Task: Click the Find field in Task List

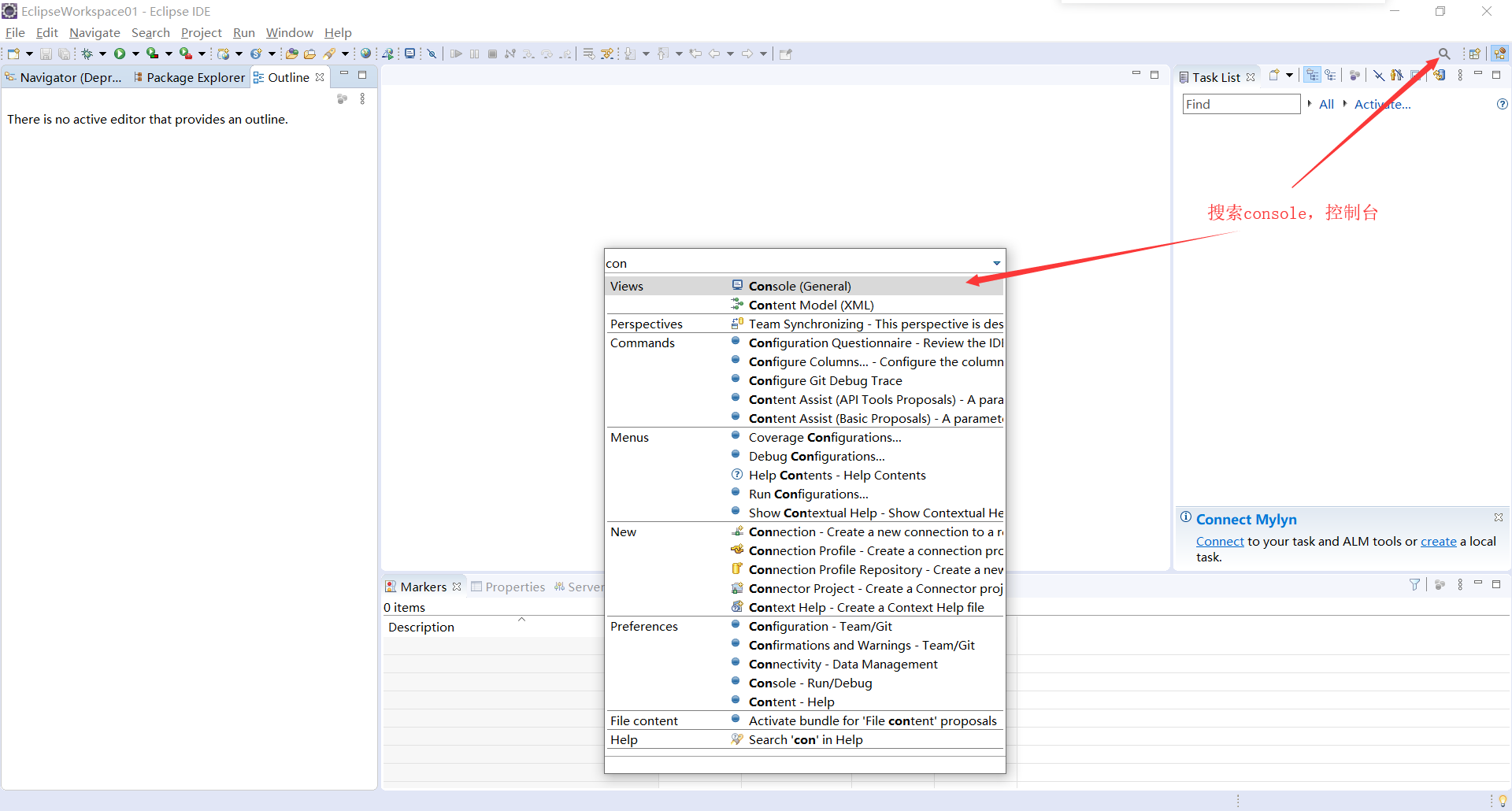Action: click(x=1240, y=104)
